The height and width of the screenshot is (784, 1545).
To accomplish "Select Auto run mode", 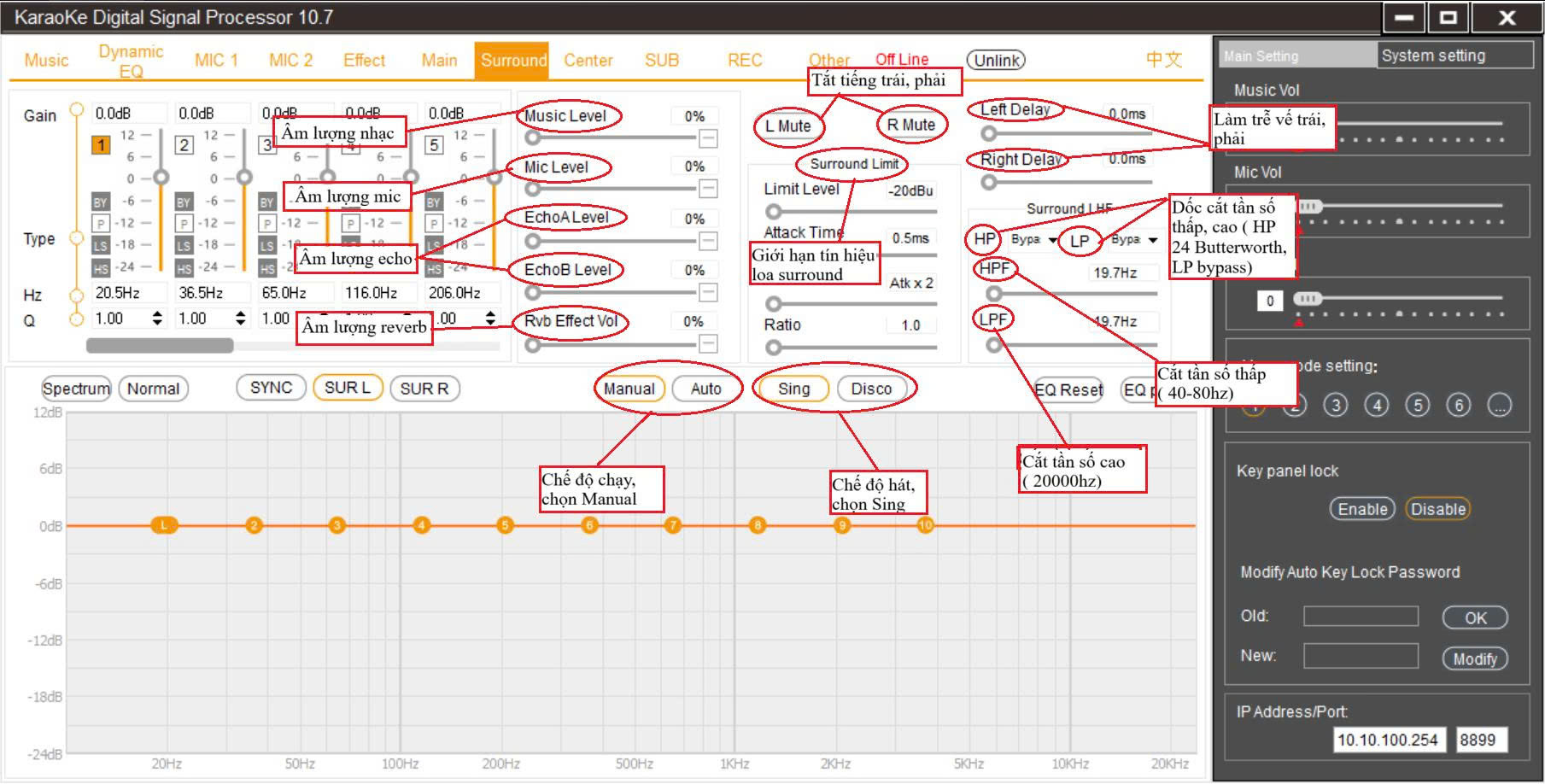I will 705,389.
